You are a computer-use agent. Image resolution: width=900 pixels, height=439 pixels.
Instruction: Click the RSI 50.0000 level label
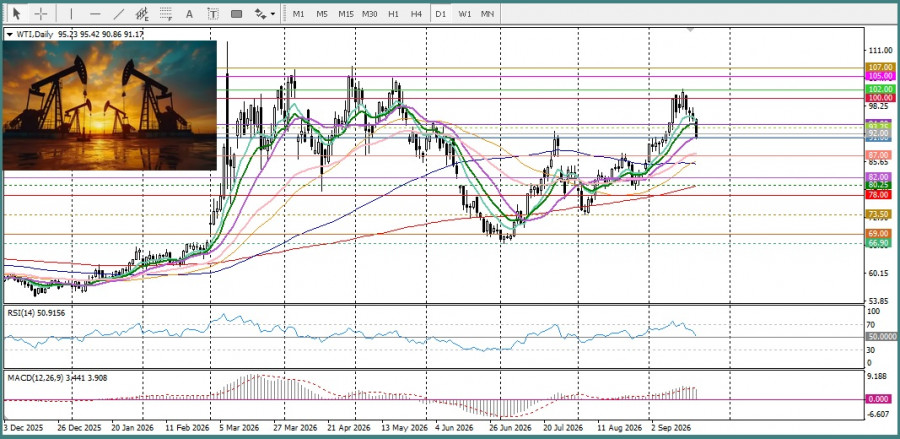880,337
